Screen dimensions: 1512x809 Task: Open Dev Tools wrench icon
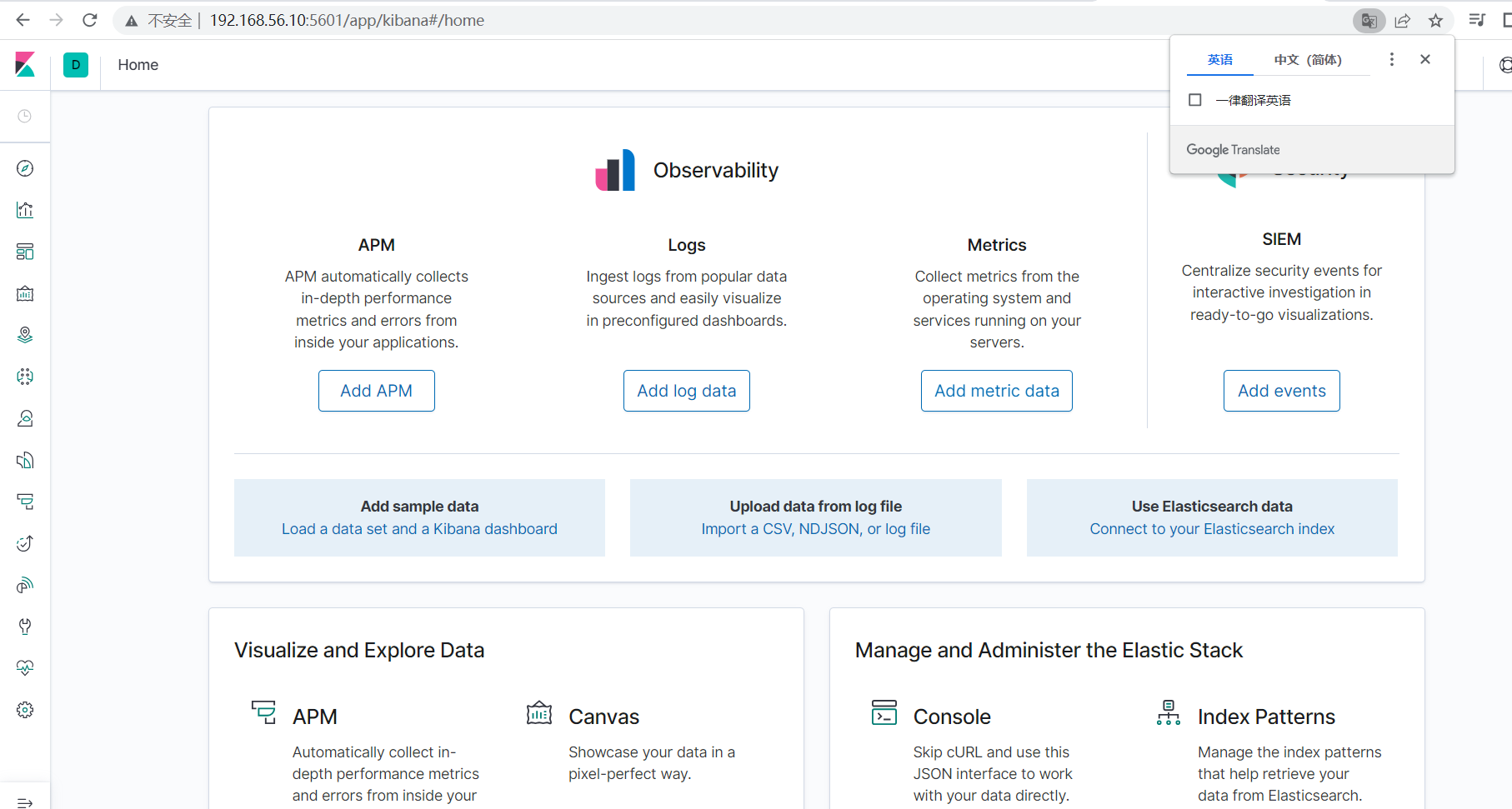(x=25, y=627)
